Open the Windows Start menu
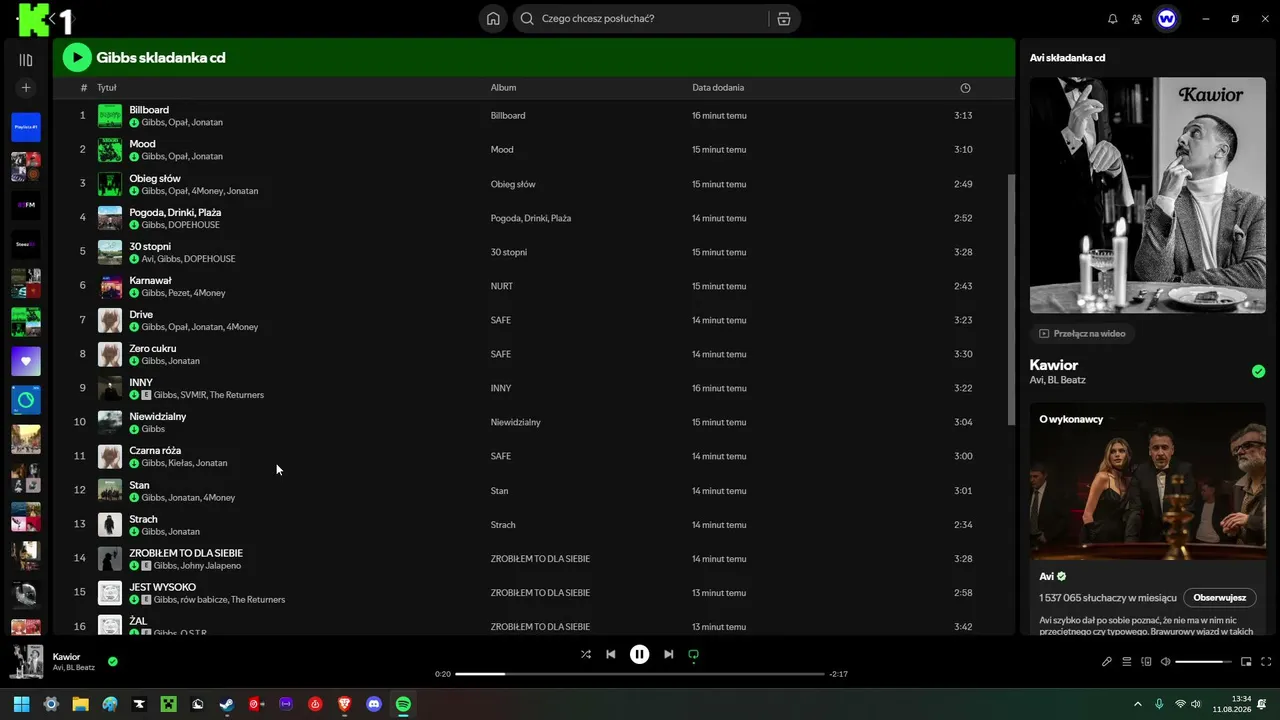 (x=22, y=704)
